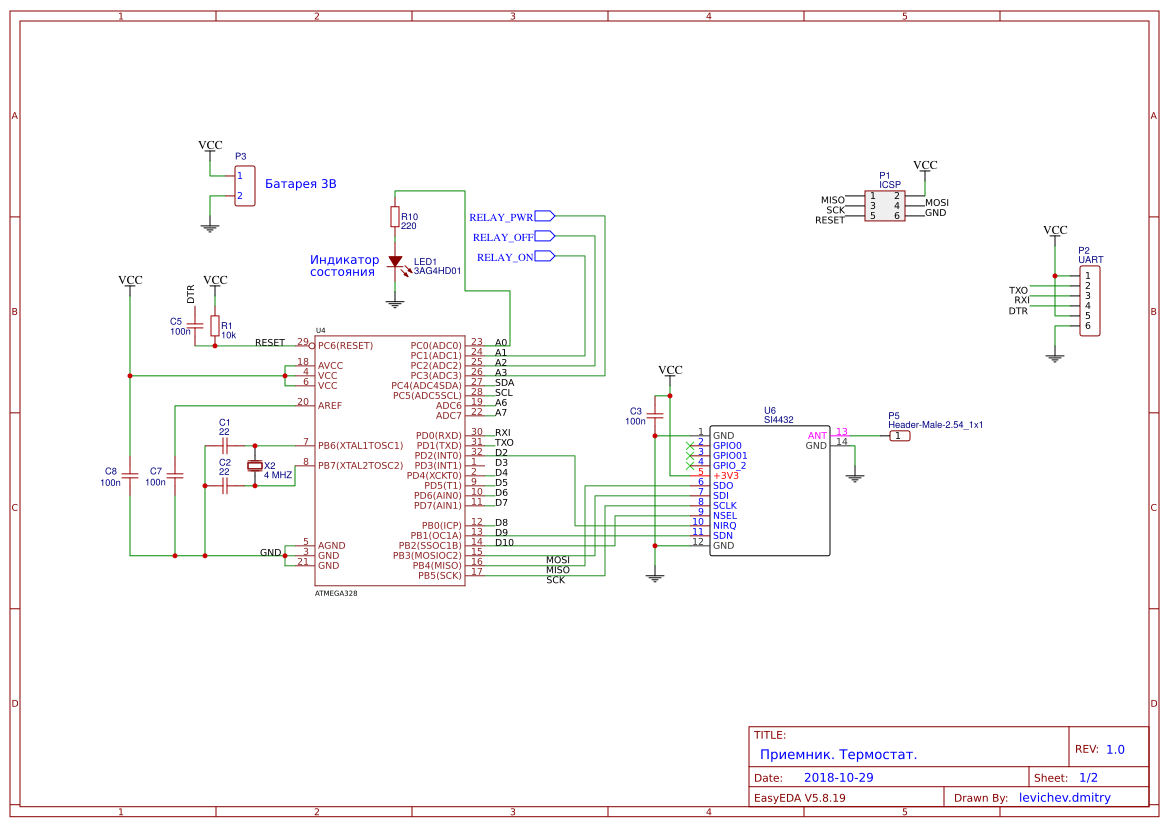The height and width of the screenshot is (827, 1169).
Task: Select the 'Батарея 3В' text label
Action: [300, 183]
